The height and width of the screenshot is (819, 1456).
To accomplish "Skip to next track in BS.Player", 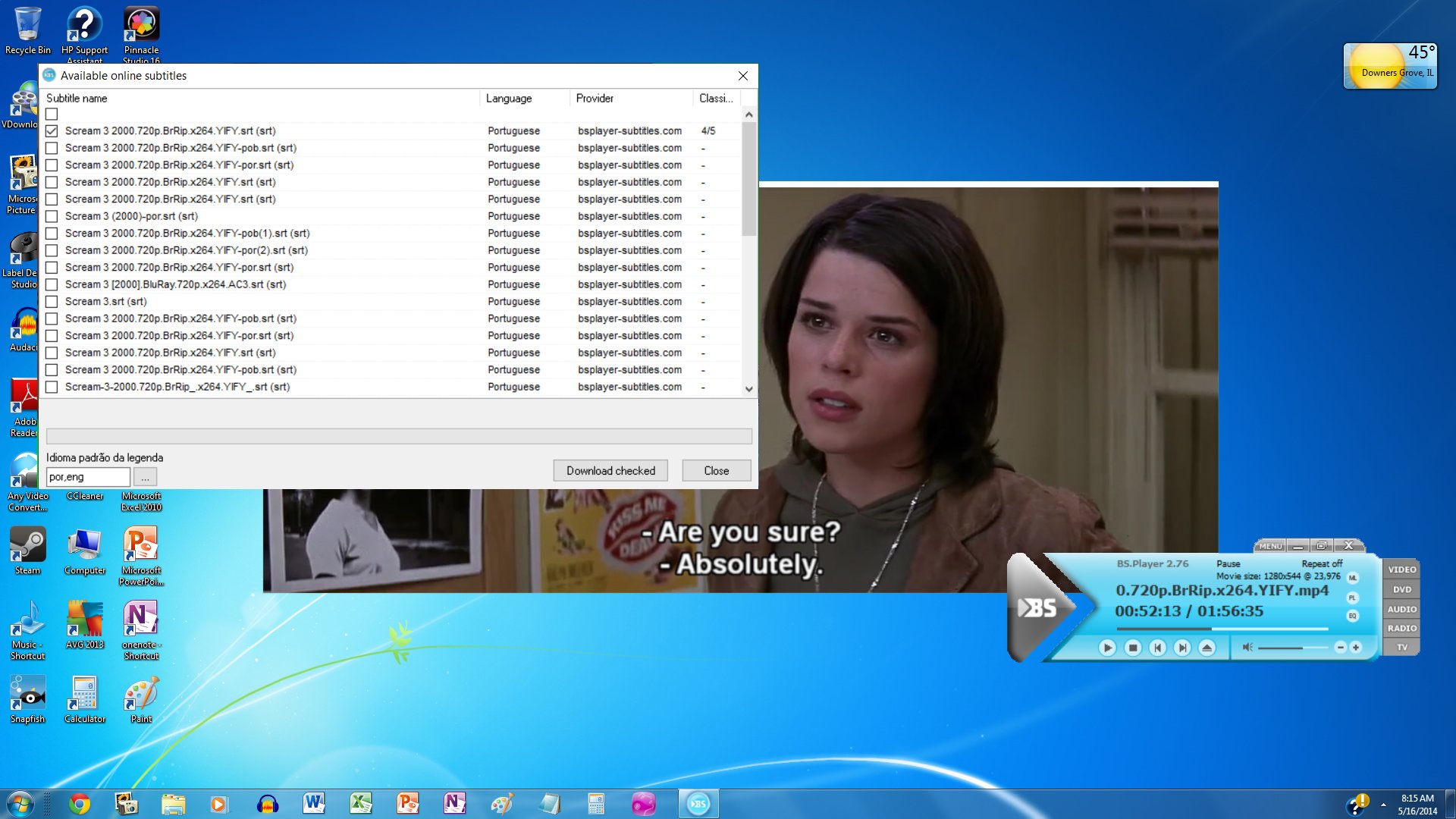I will click(x=1182, y=648).
